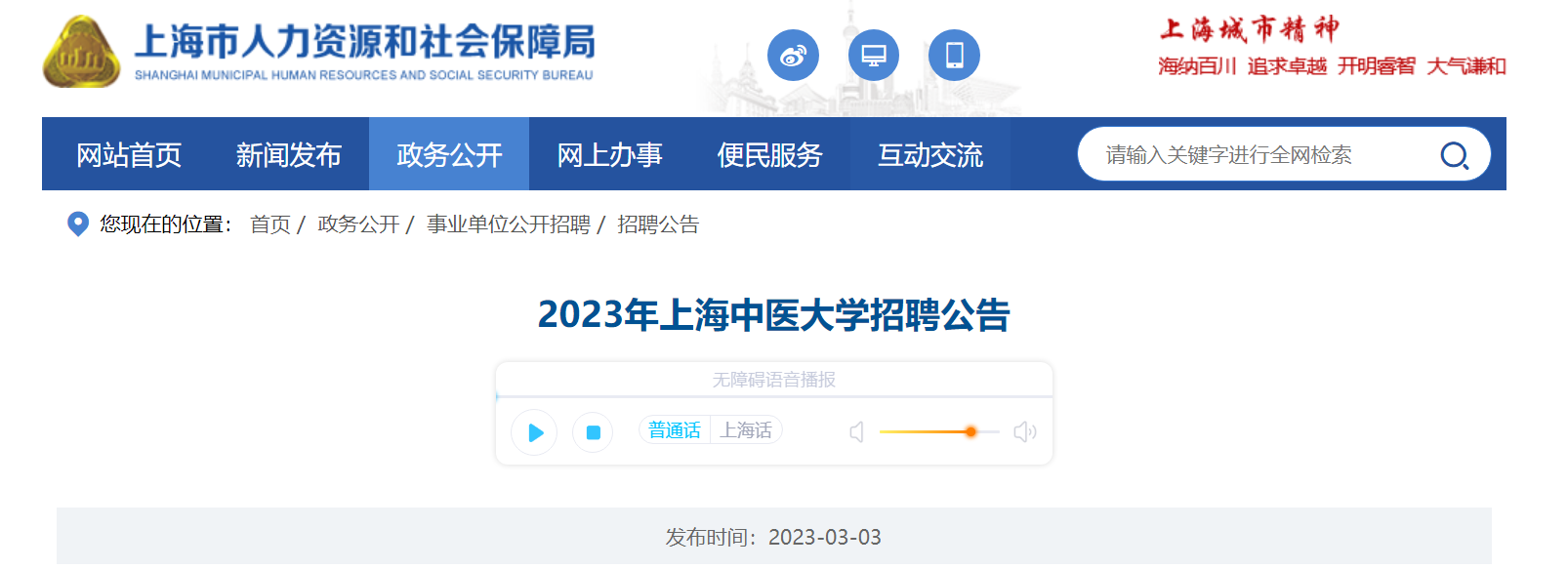Select 上海话 voice option
The width and height of the screenshot is (1568, 569).
(x=746, y=430)
